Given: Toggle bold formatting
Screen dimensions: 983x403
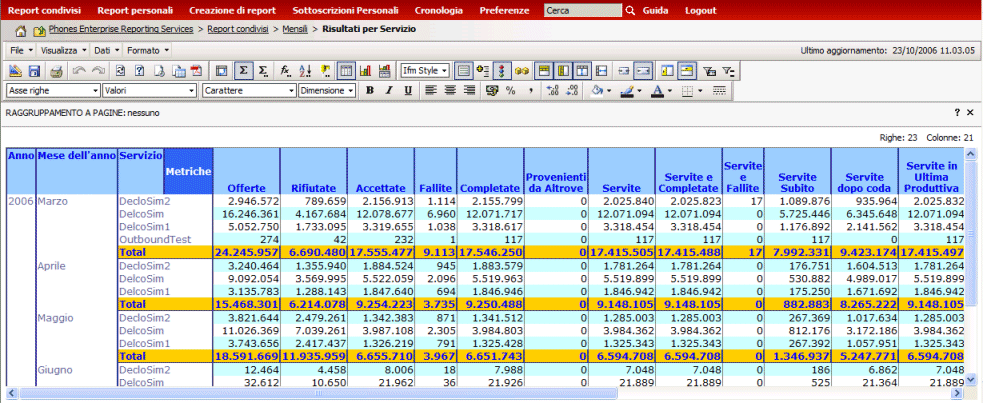Looking at the screenshot, I should pos(370,90).
